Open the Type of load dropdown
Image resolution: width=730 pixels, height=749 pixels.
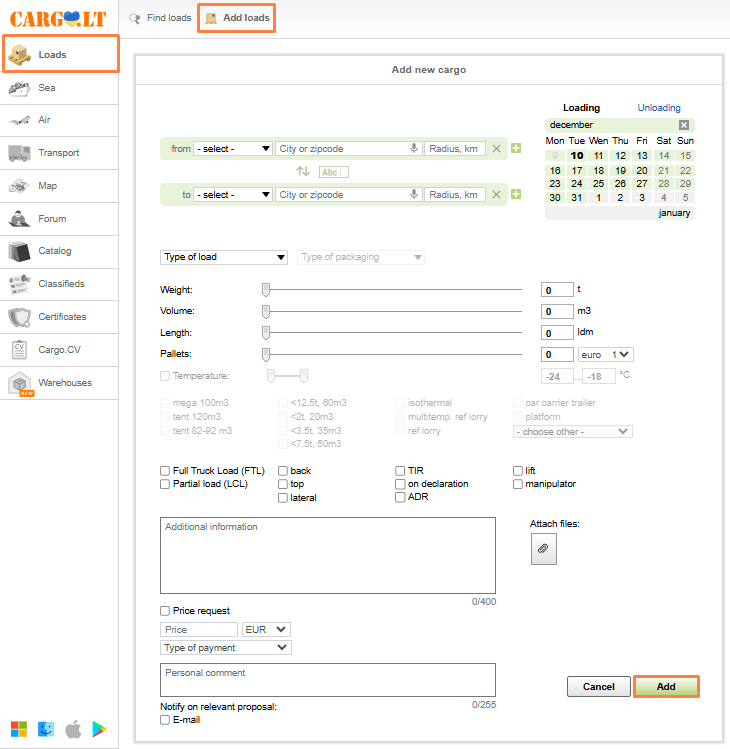pyautogui.click(x=224, y=257)
